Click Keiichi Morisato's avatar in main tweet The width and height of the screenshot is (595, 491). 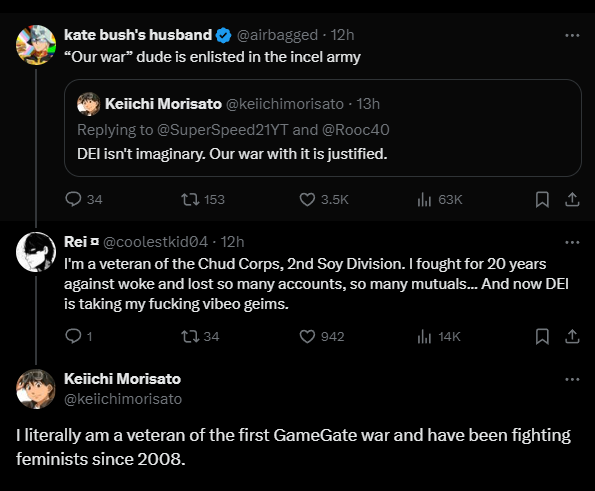[36, 389]
